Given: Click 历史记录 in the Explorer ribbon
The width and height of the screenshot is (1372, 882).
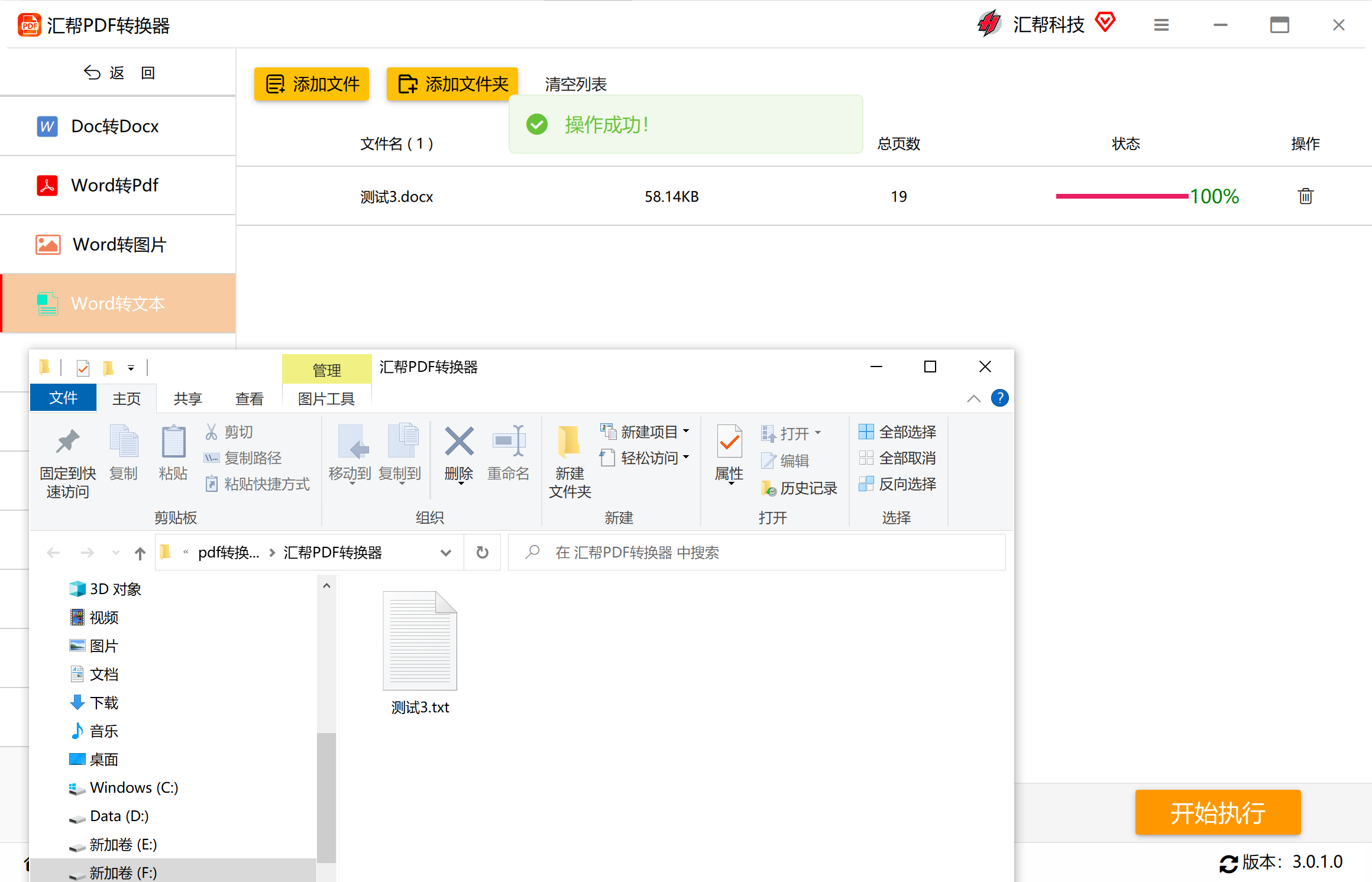Looking at the screenshot, I should 799,488.
